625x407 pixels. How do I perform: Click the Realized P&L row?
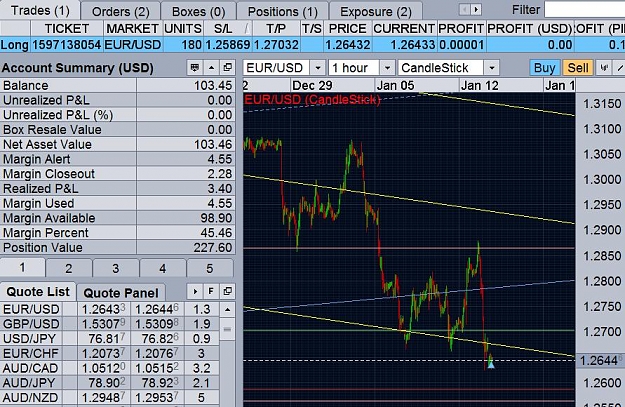click(x=118, y=189)
